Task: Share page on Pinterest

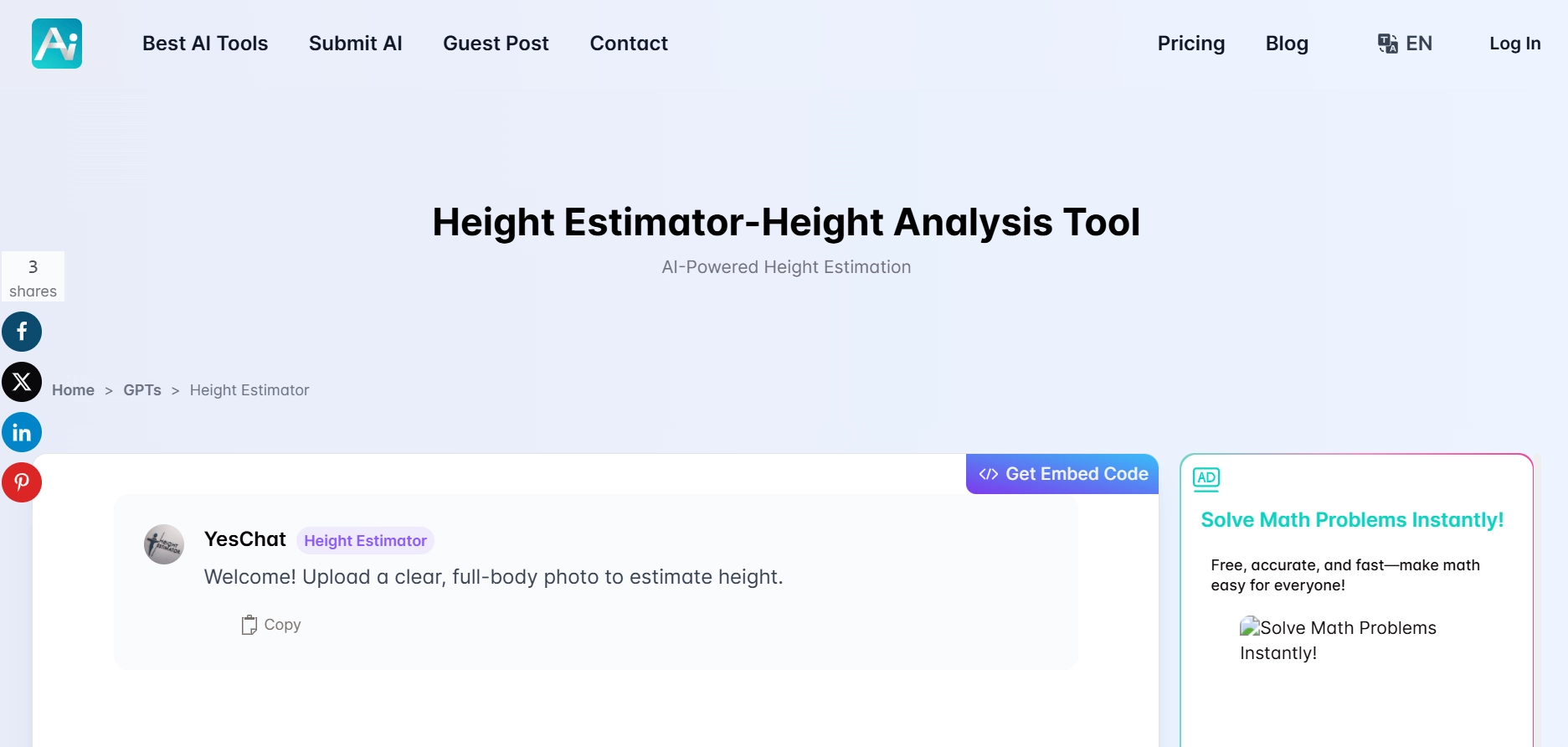Action: pos(22,482)
